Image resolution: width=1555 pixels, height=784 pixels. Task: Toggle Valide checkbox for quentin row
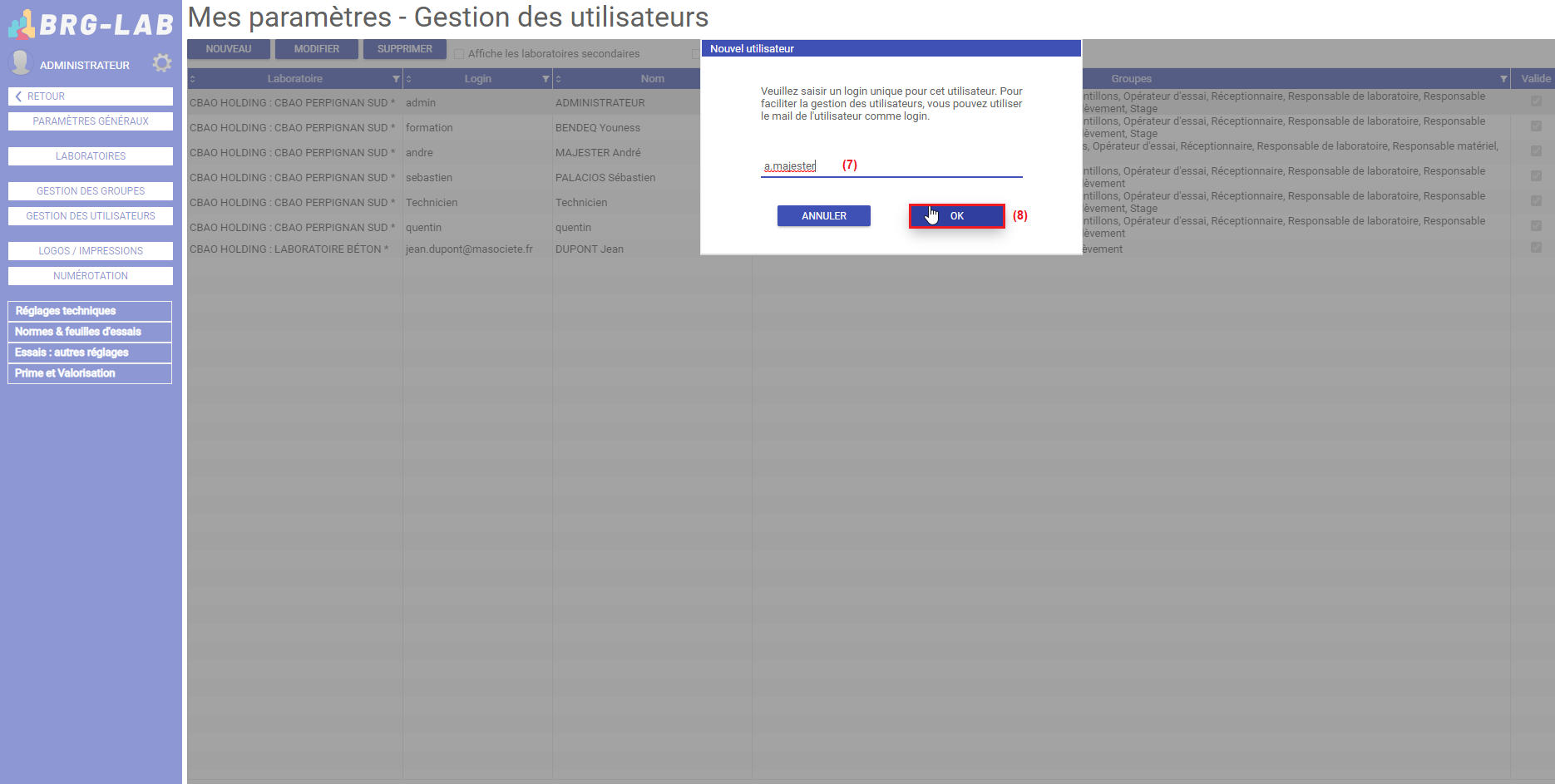(1536, 226)
